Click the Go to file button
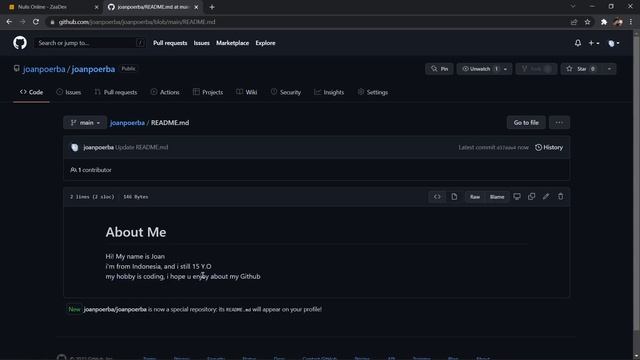This screenshot has height=360, width=640. pyautogui.click(x=526, y=122)
